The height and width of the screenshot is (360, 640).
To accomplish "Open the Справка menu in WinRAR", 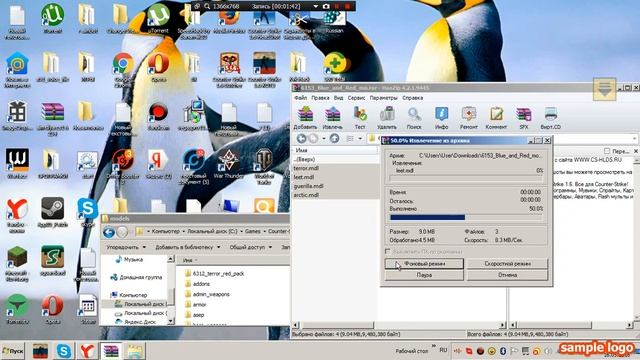I will (x=412, y=98).
